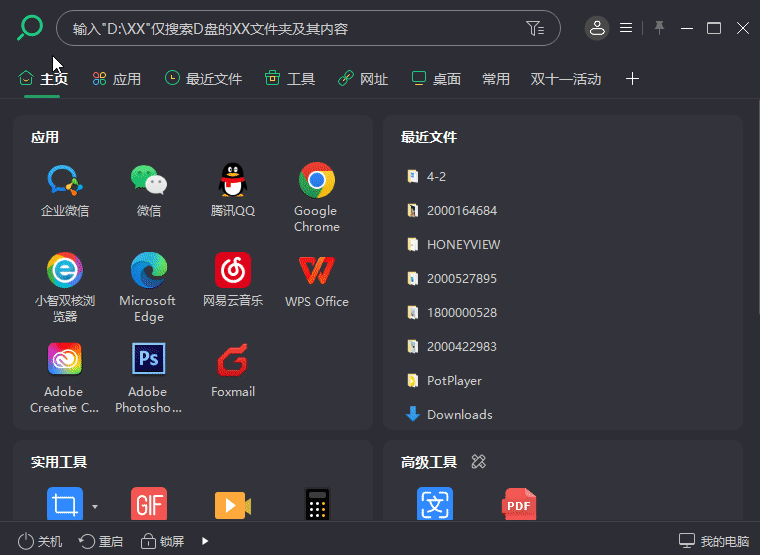This screenshot has width=760, height=555.
Task: Open the 最近文件 tab
Action: point(203,79)
